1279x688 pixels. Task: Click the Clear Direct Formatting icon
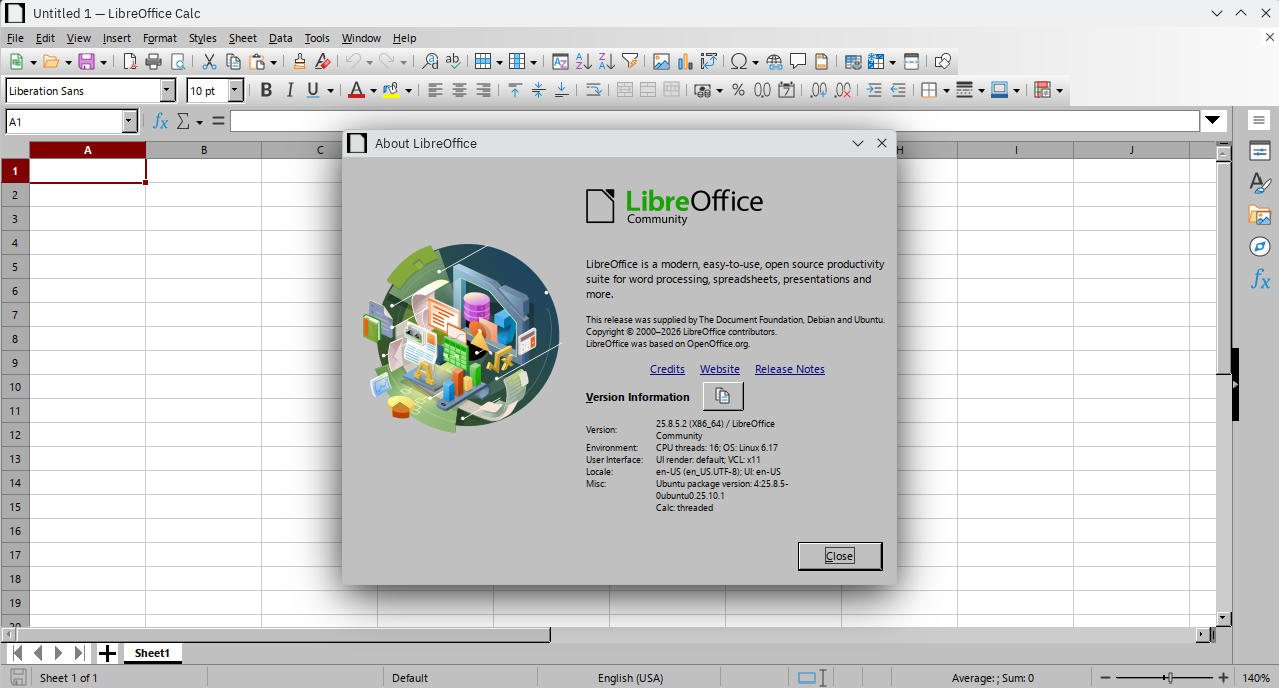coord(322,62)
